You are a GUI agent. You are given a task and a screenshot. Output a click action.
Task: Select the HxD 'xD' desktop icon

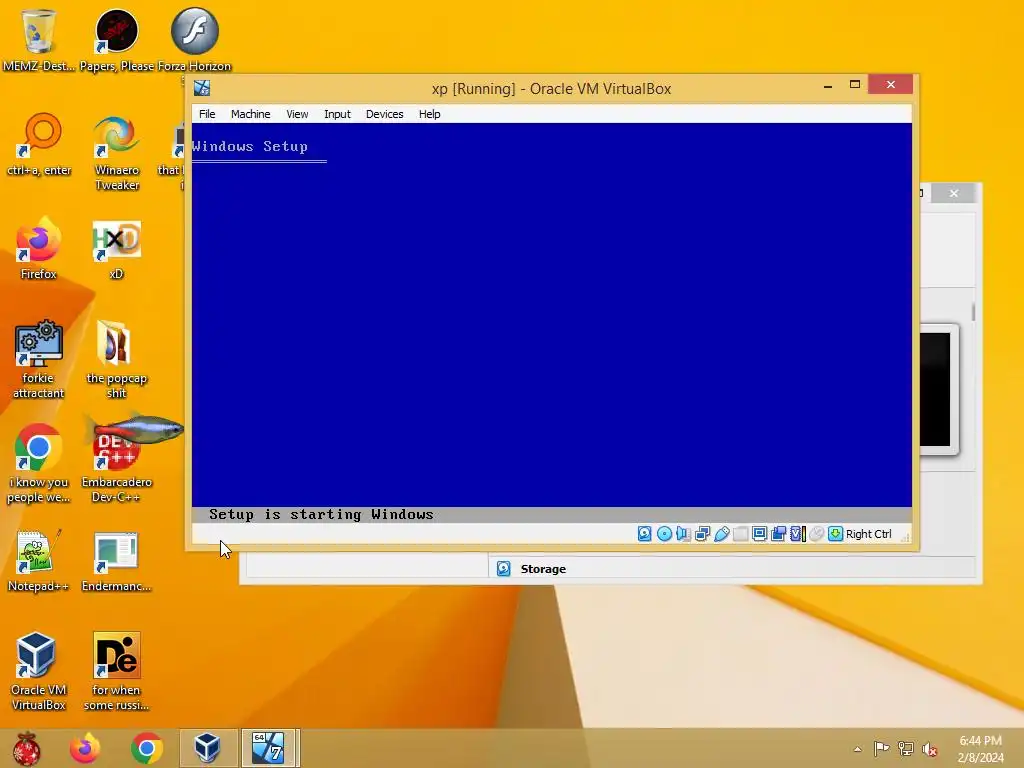[117, 249]
